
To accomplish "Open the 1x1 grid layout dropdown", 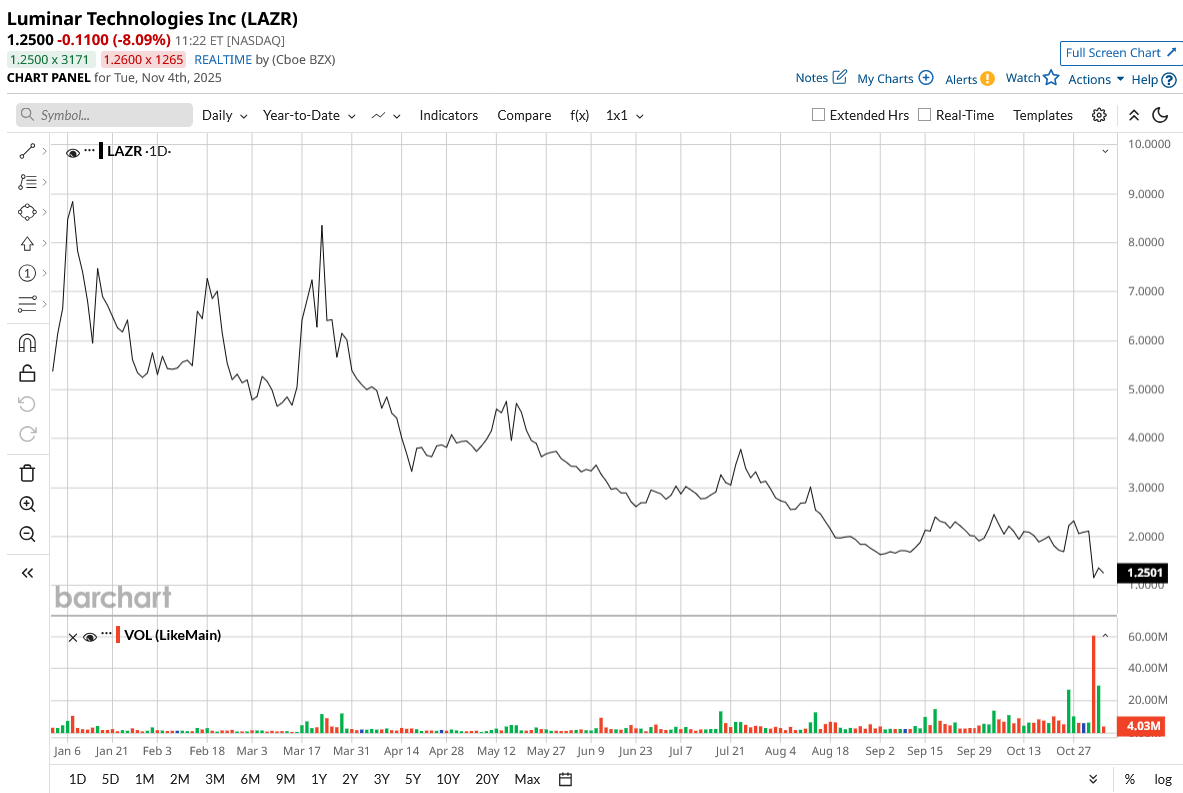I will (x=625, y=115).
